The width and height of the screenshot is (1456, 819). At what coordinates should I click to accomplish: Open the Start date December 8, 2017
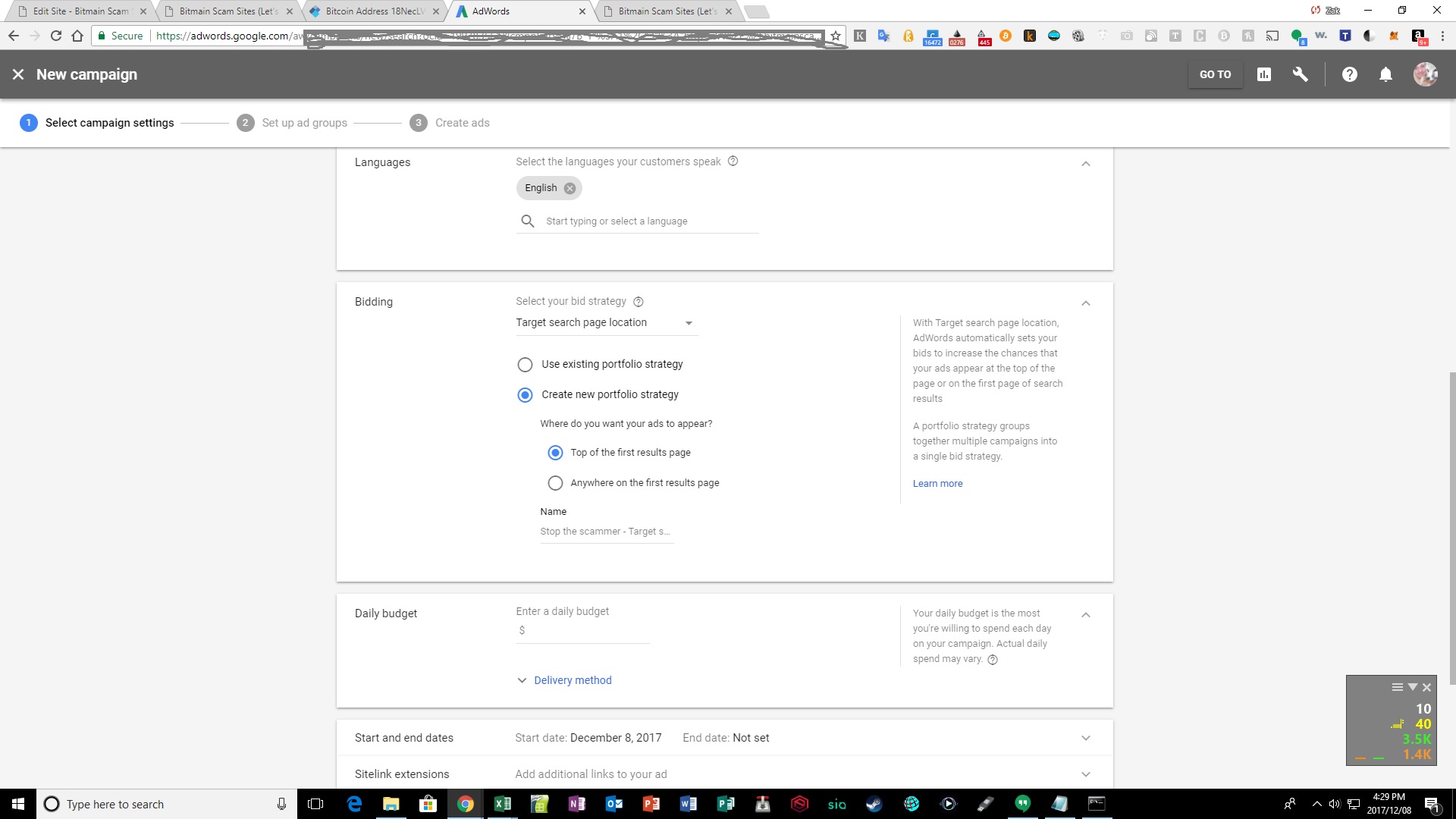[x=588, y=738]
